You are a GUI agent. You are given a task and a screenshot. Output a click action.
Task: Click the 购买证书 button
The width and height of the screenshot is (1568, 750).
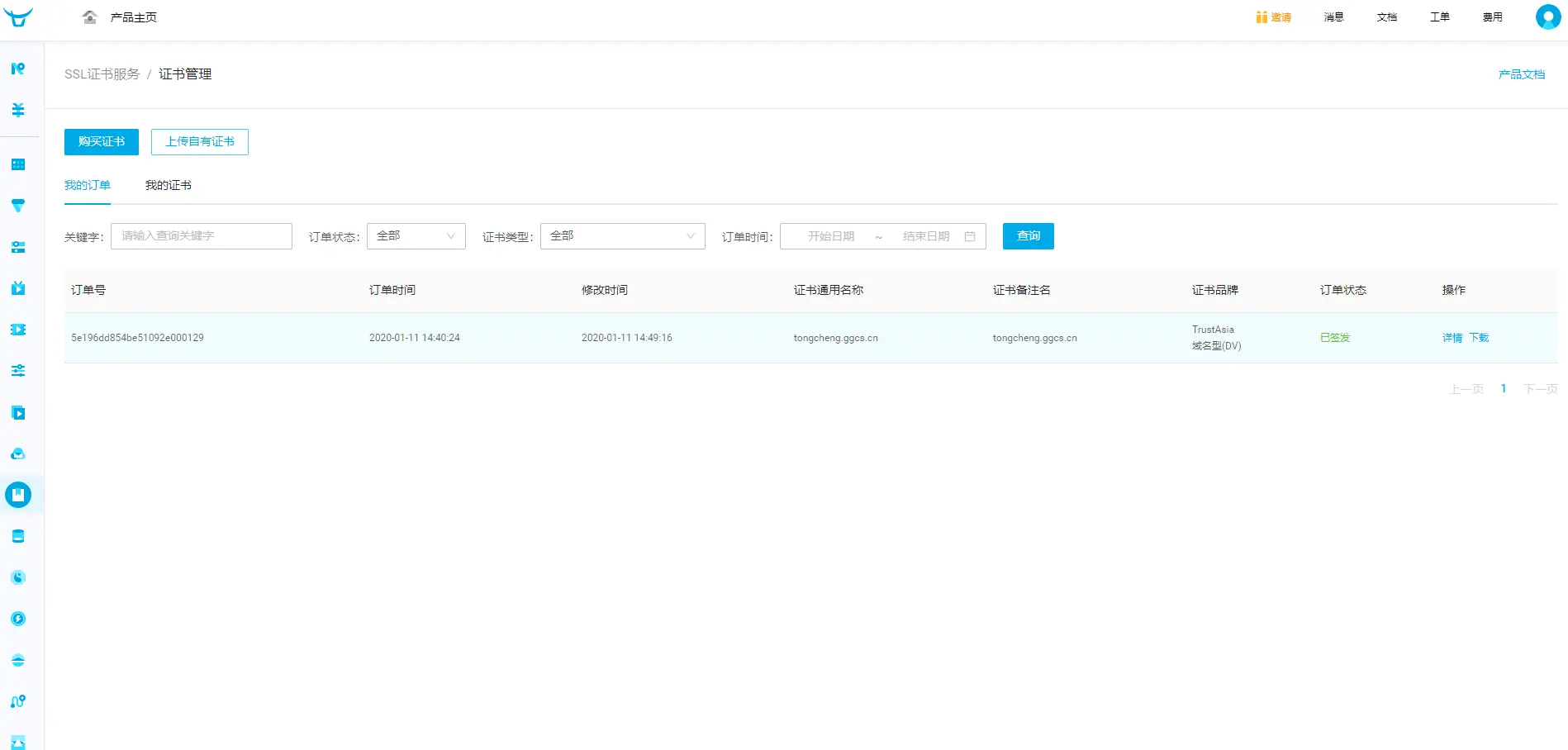(x=102, y=142)
